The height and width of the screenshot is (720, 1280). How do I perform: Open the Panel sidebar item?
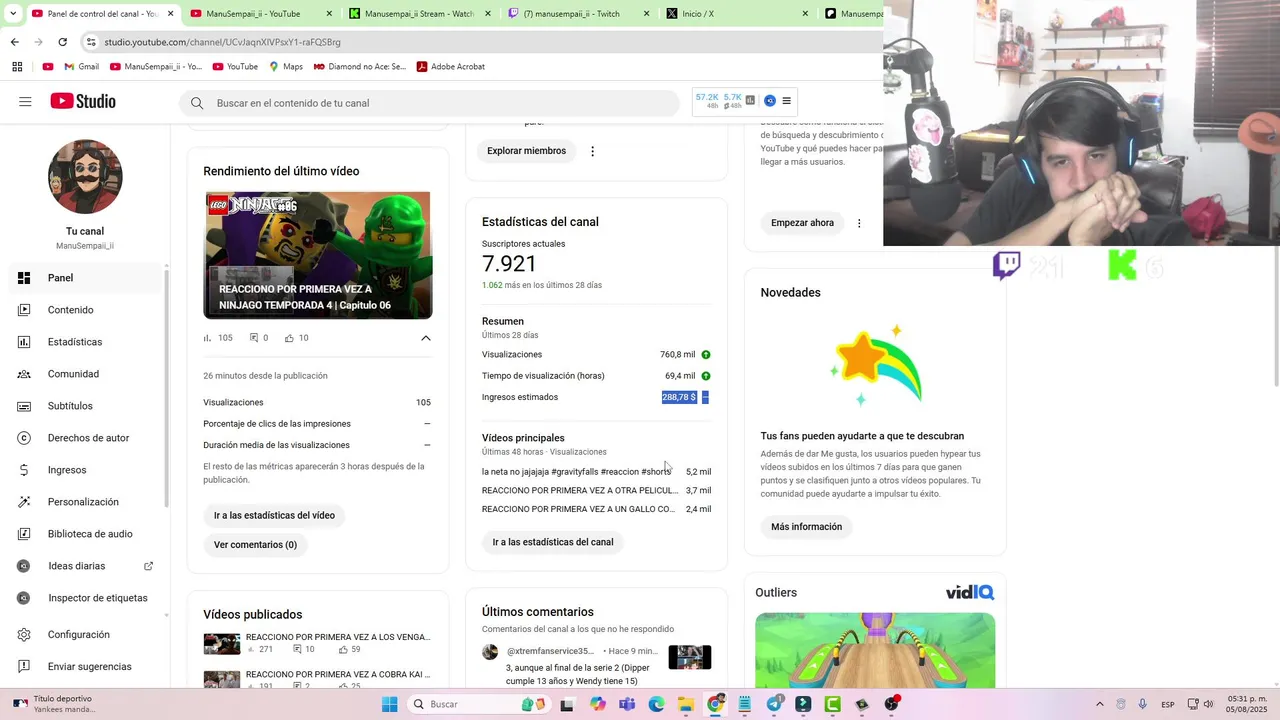(x=84, y=278)
